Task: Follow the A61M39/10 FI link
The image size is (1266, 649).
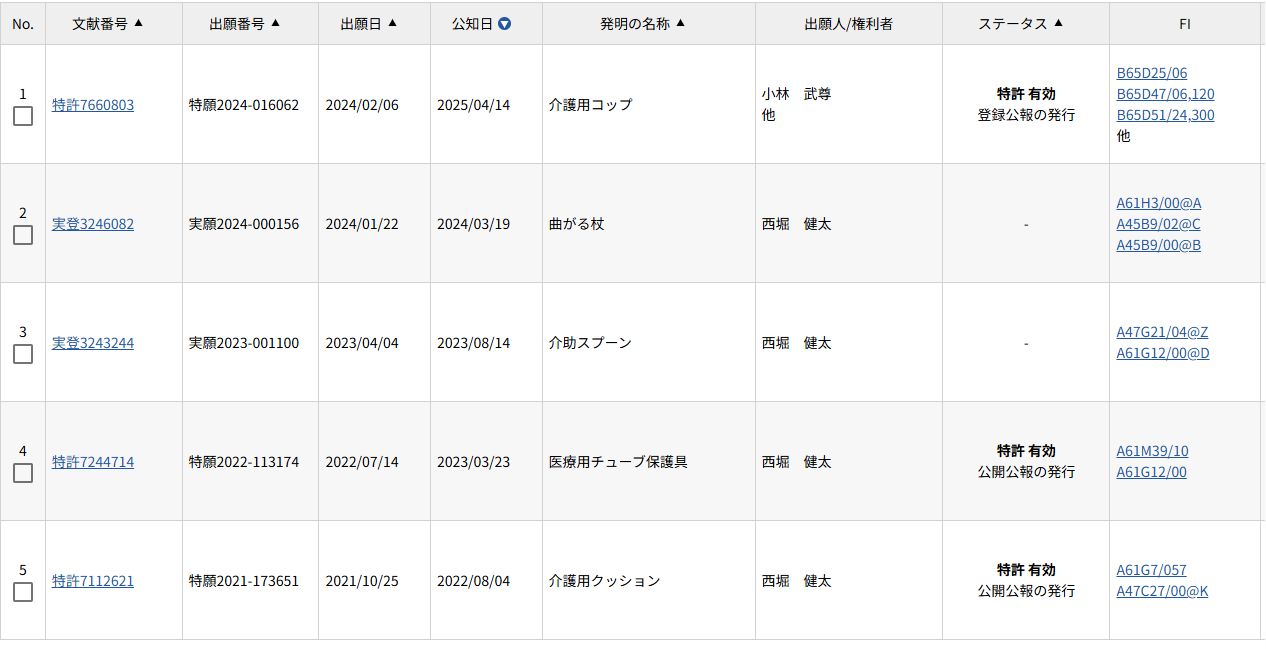Action: point(1152,451)
